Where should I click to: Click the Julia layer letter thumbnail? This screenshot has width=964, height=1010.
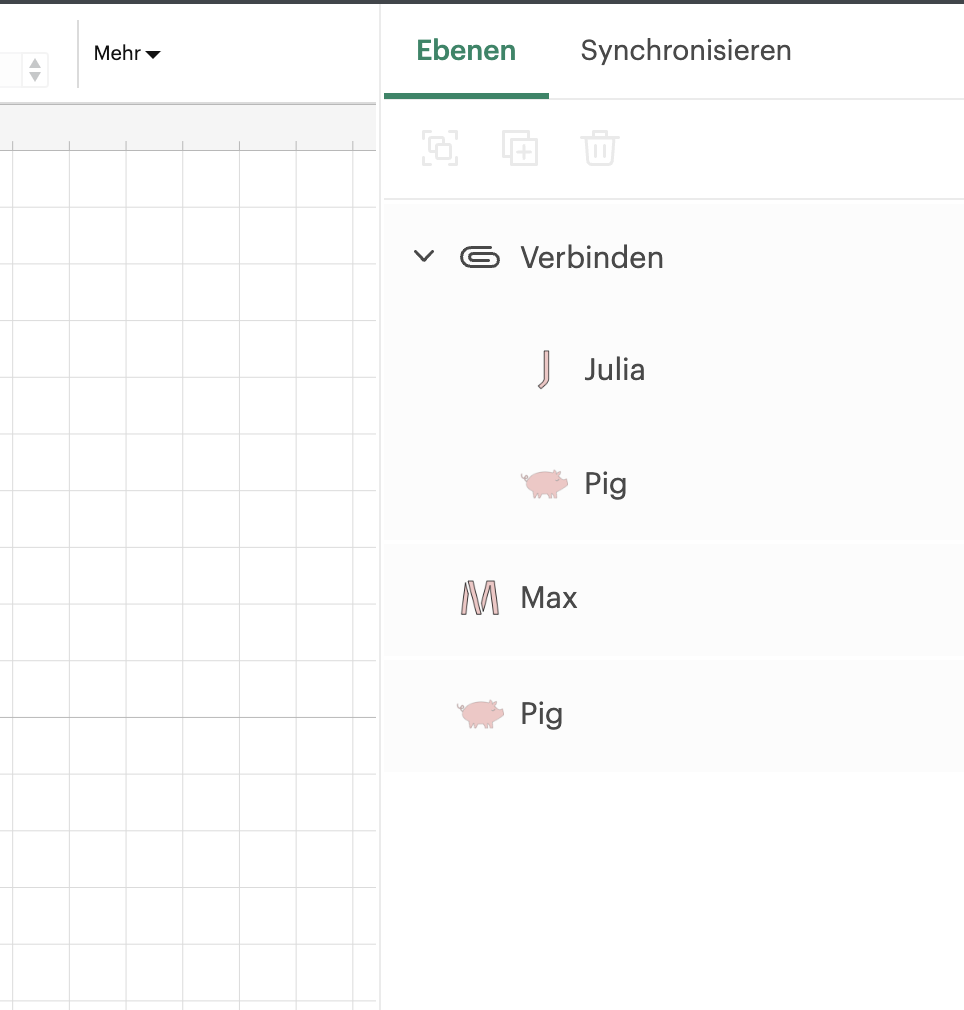click(543, 370)
